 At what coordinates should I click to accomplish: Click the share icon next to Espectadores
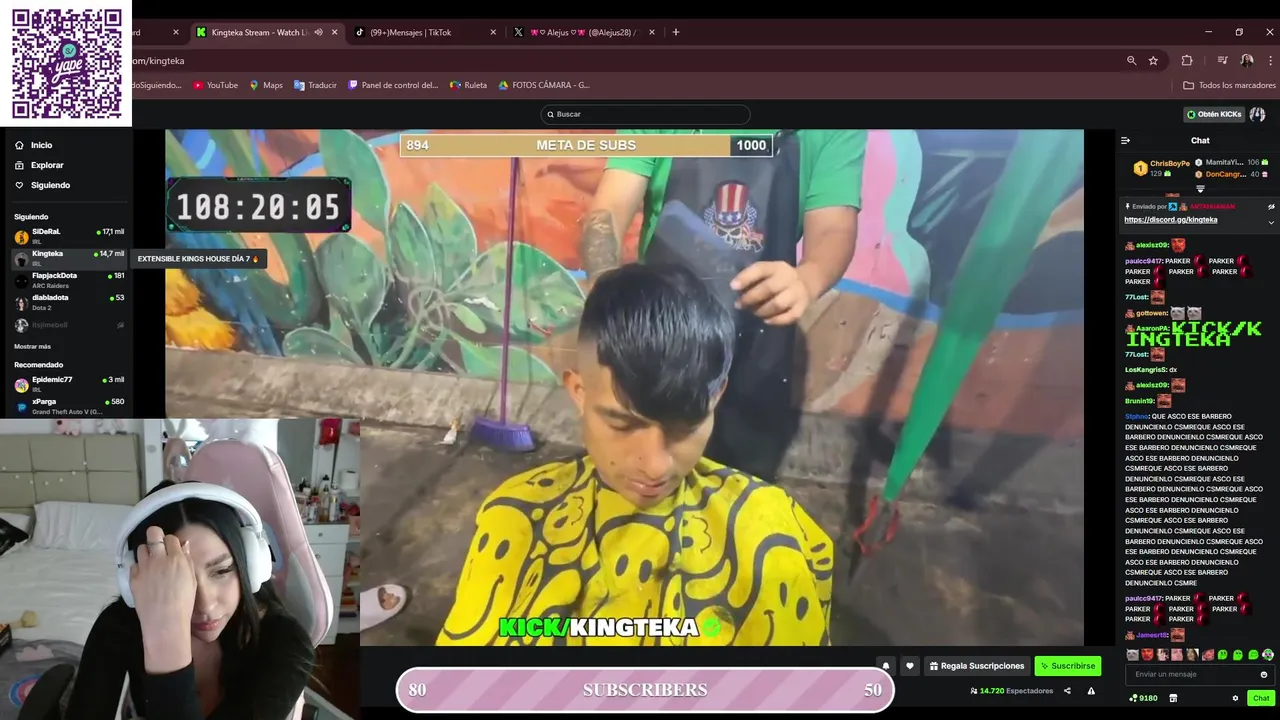1067,691
